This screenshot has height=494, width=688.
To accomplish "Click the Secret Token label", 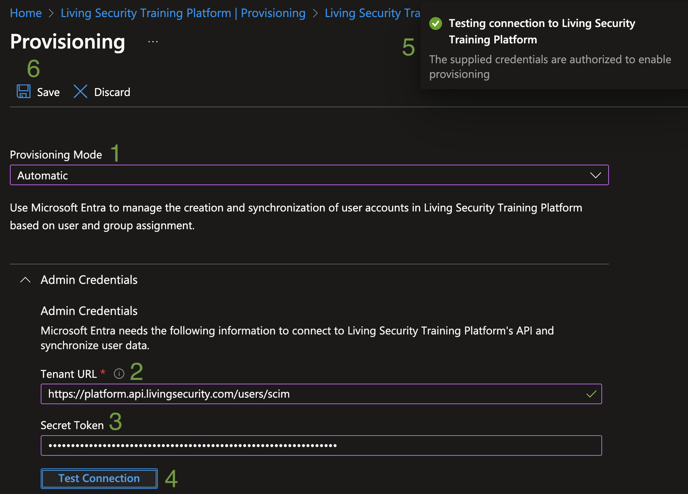I will (x=72, y=425).
